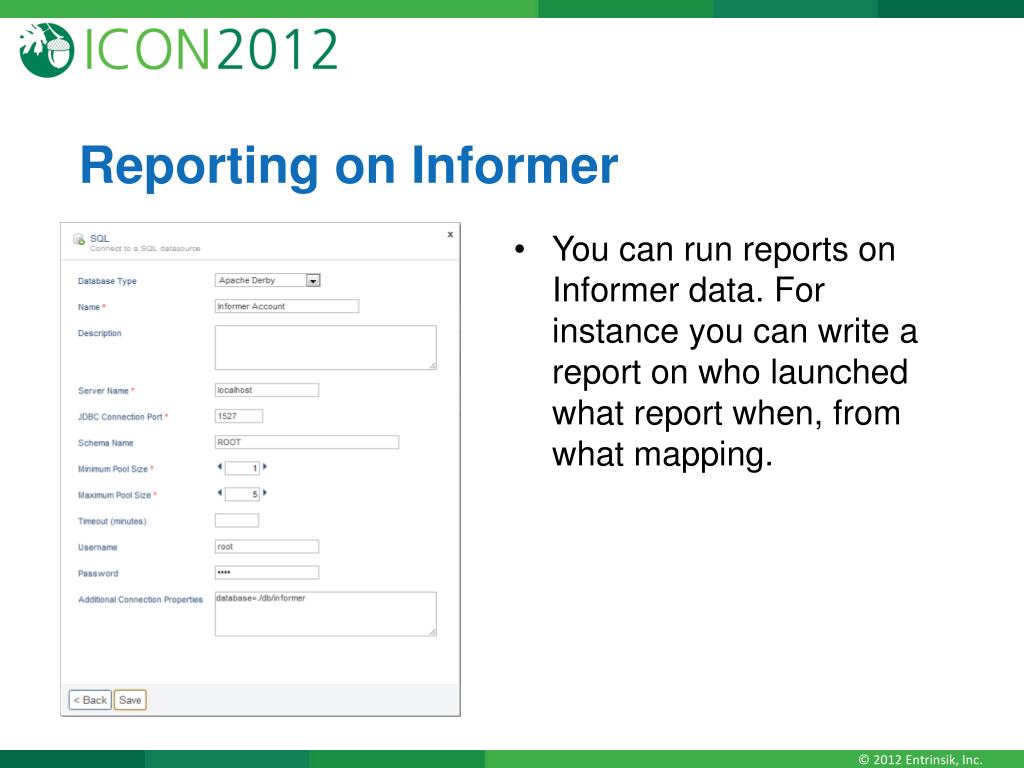
Task: Click the Additional Connection Properties text area
Action: 325,614
